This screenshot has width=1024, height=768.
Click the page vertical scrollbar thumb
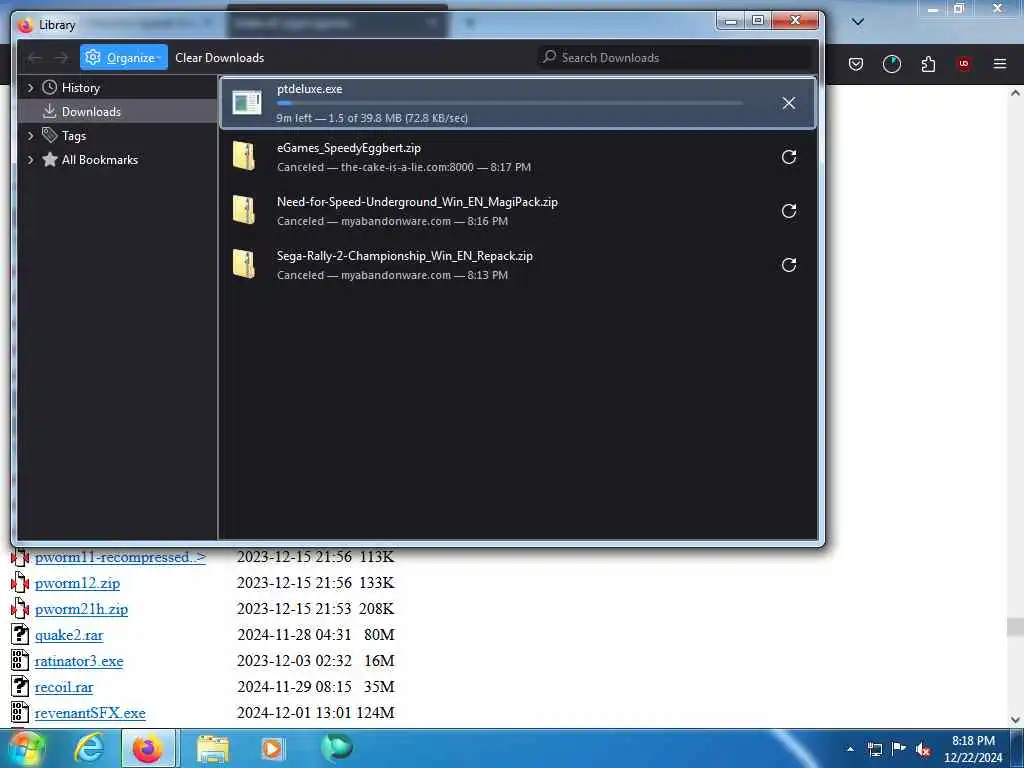click(x=1015, y=627)
